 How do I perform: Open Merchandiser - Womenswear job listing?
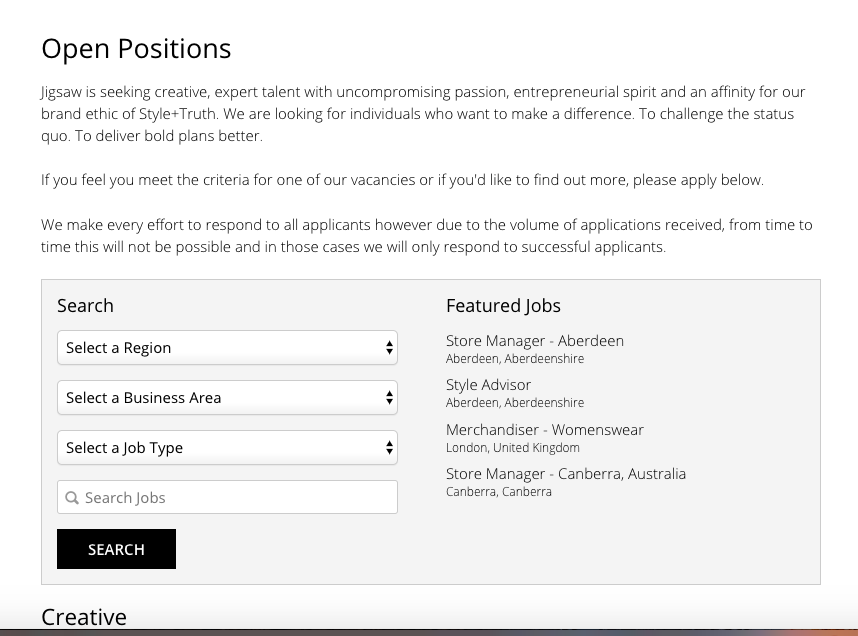544,430
